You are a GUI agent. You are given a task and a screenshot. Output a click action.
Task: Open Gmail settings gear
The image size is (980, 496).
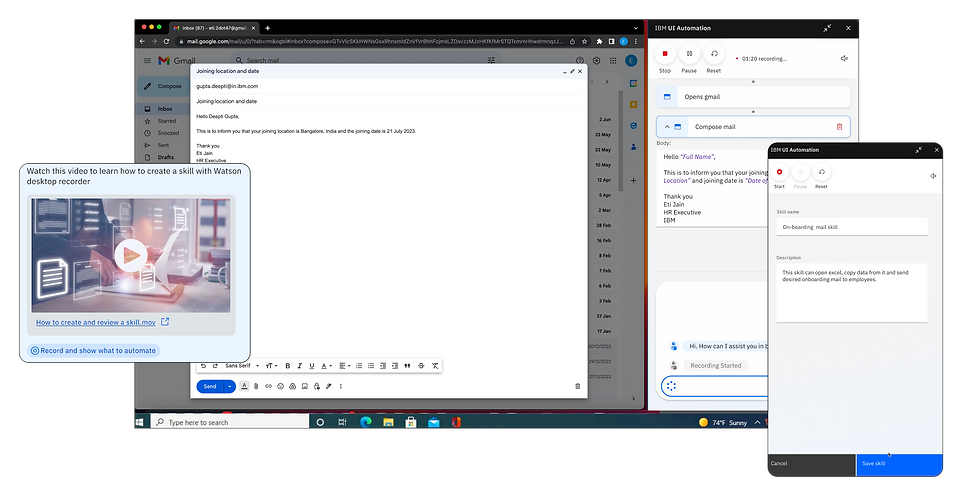pos(596,61)
